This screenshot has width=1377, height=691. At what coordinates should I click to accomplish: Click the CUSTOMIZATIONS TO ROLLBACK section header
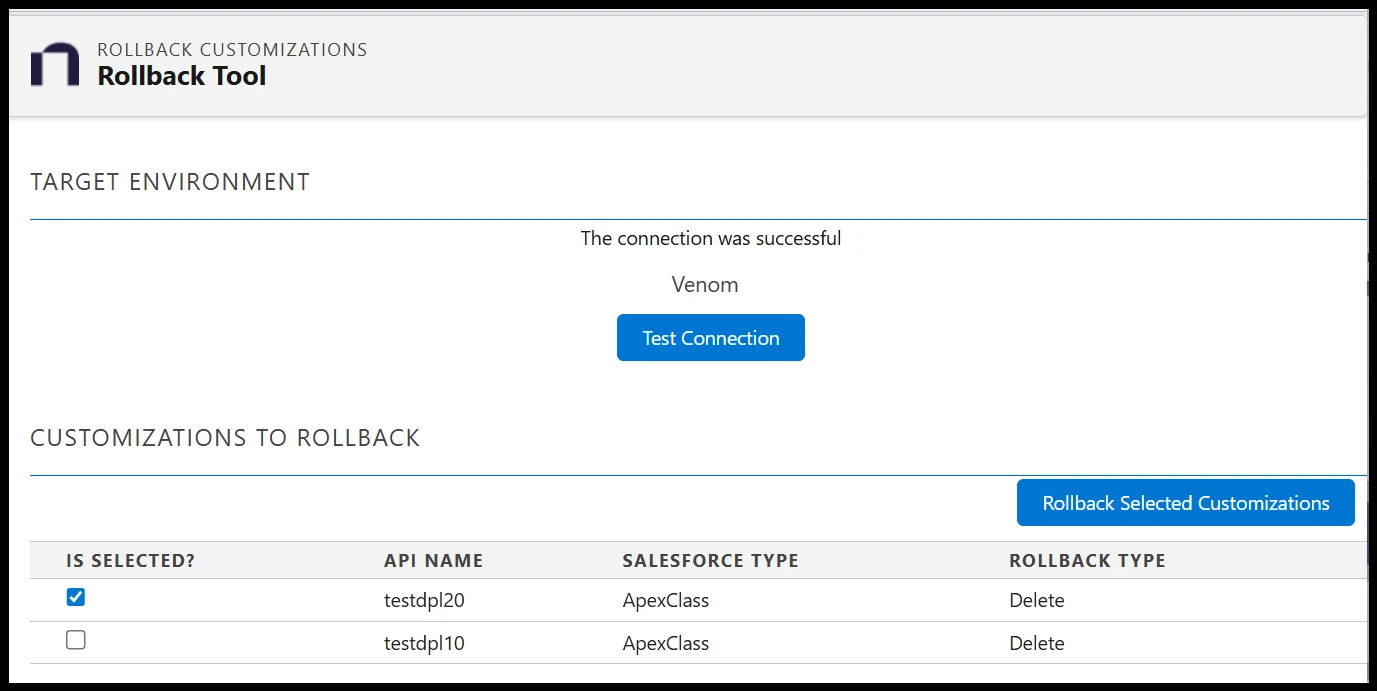point(225,437)
